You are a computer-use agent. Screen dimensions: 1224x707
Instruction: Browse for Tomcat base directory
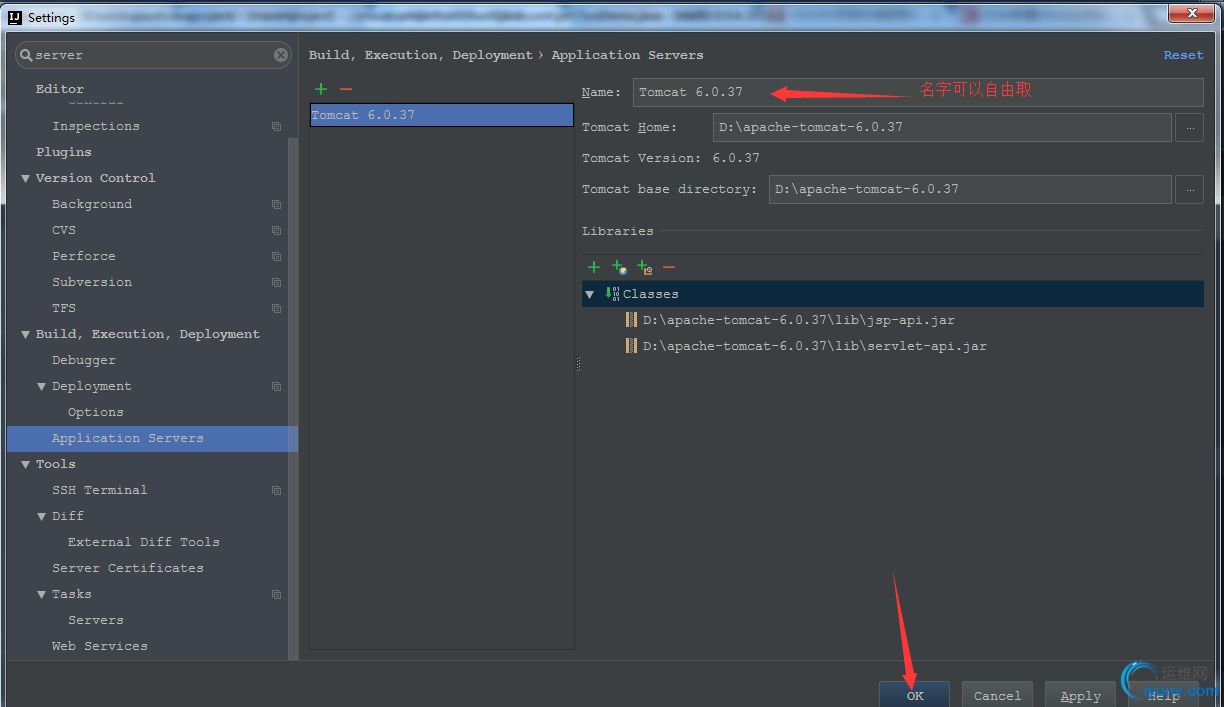(x=1189, y=189)
